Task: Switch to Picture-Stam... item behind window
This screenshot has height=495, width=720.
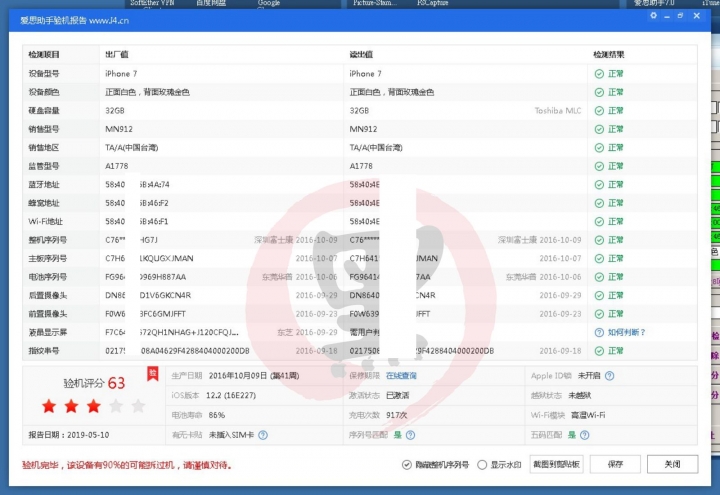Action: [375, 3]
